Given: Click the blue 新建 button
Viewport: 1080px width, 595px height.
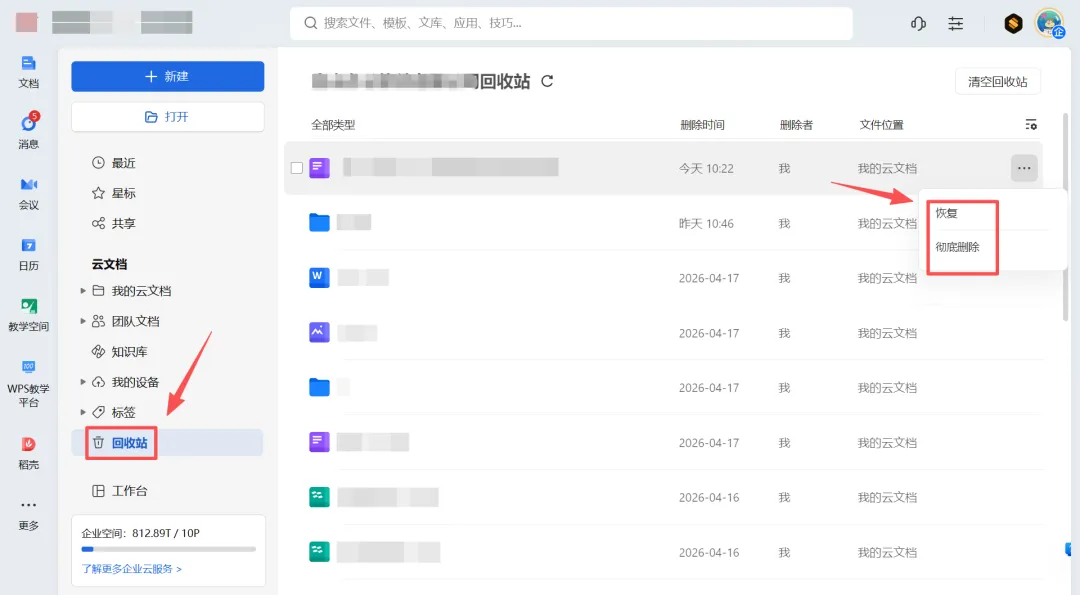Looking at the screenshot, I should (167, 76).
